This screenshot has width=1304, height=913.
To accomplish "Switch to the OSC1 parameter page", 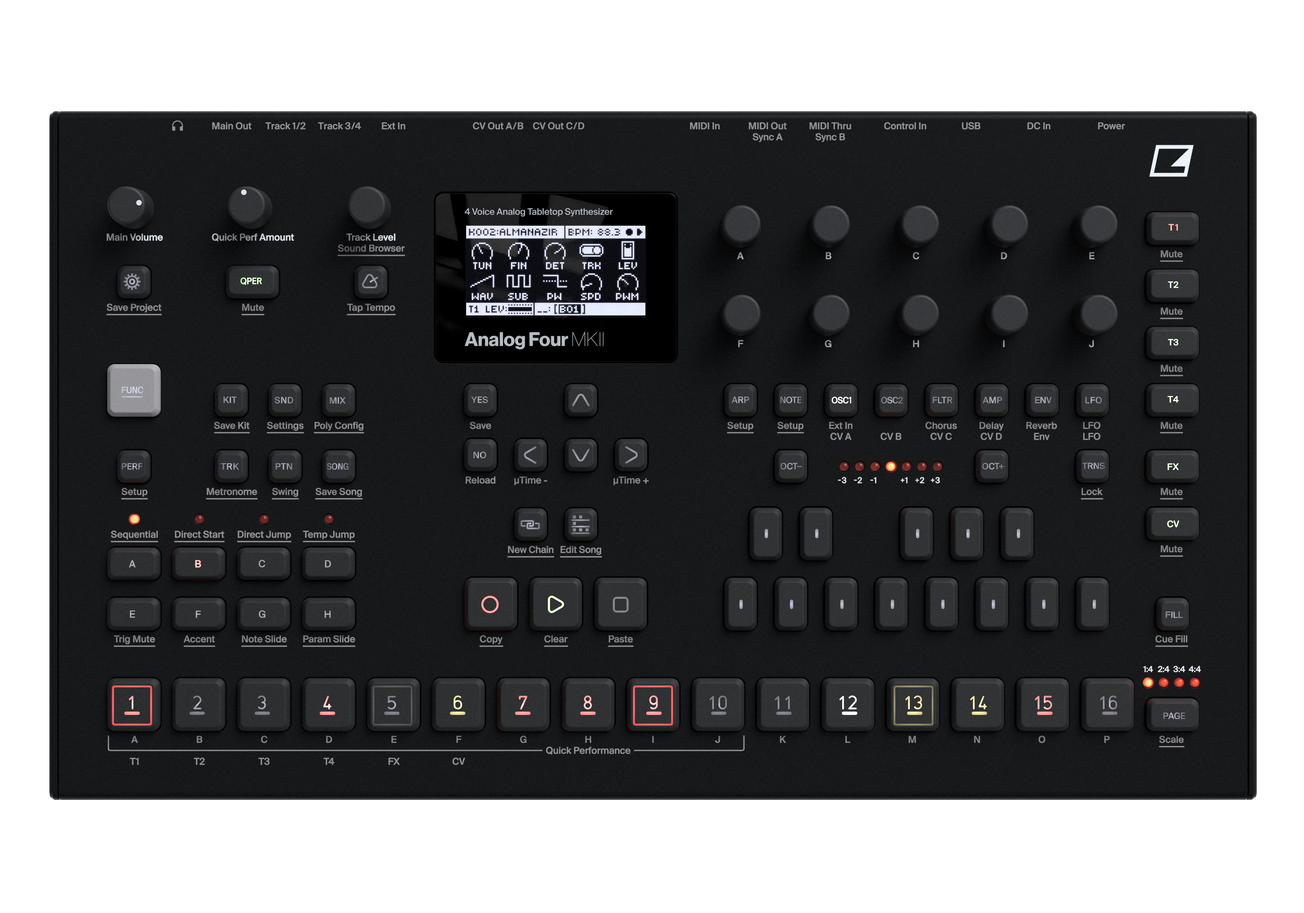I will (841, 400).
